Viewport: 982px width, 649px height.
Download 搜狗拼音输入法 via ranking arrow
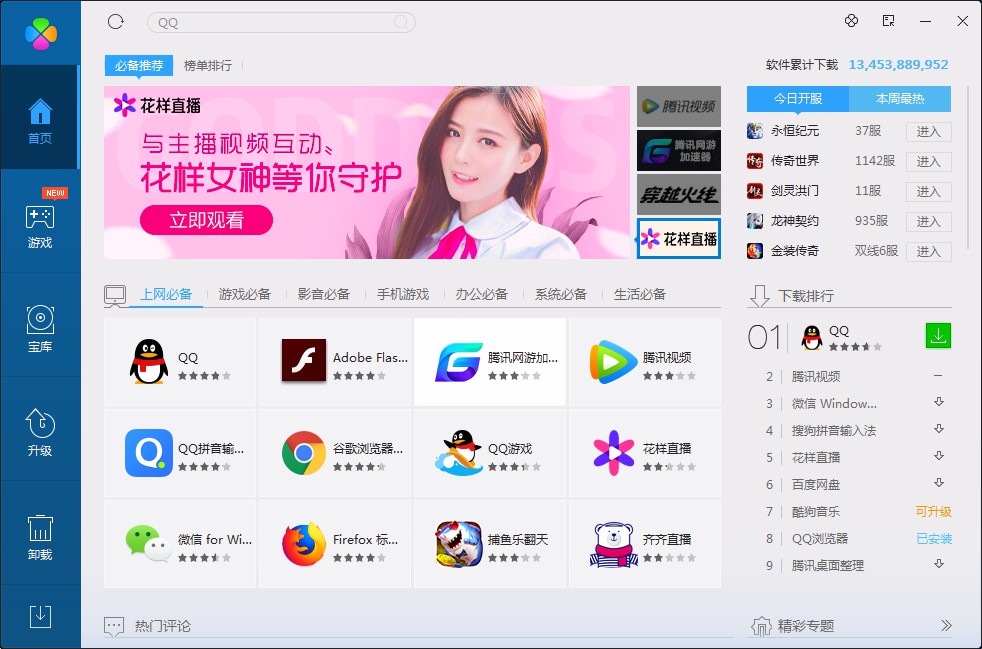click(939, 429)
